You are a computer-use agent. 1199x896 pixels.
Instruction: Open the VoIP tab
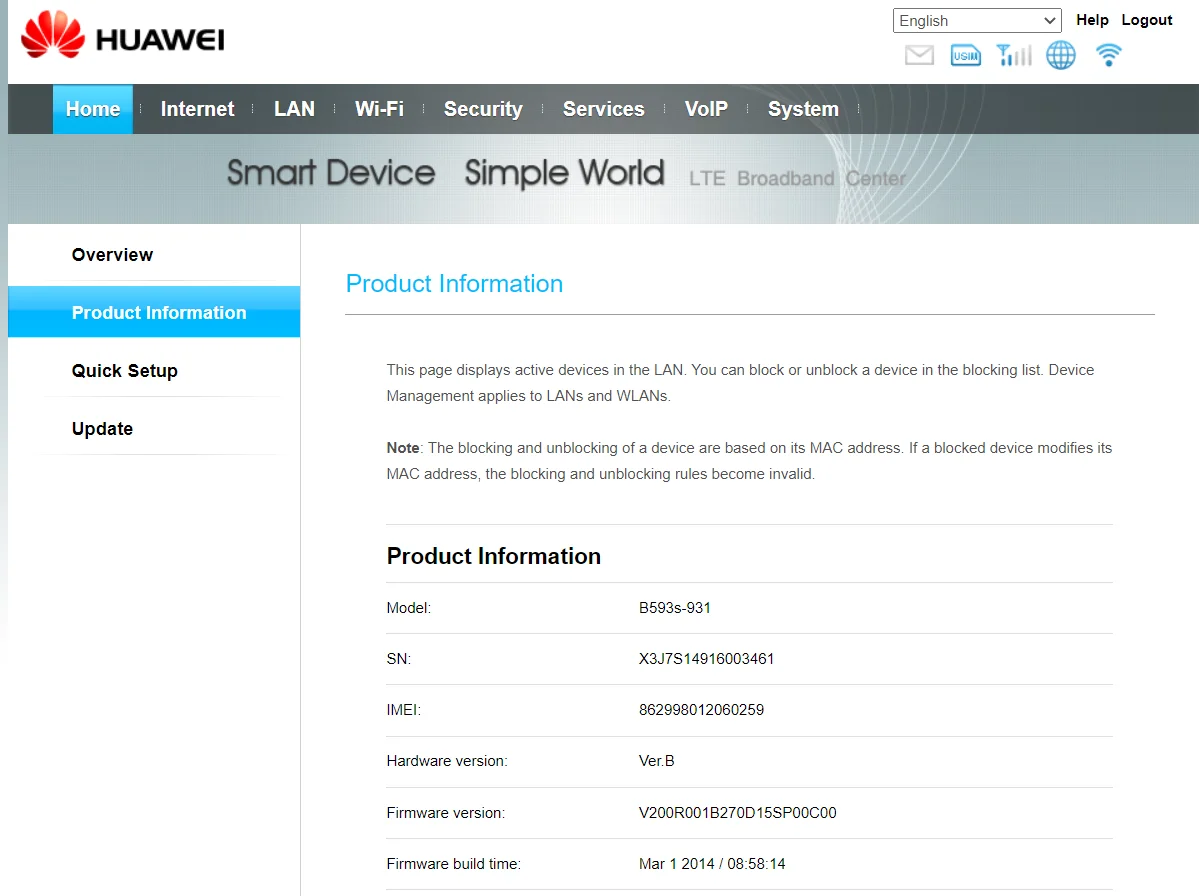click(706, 109)
